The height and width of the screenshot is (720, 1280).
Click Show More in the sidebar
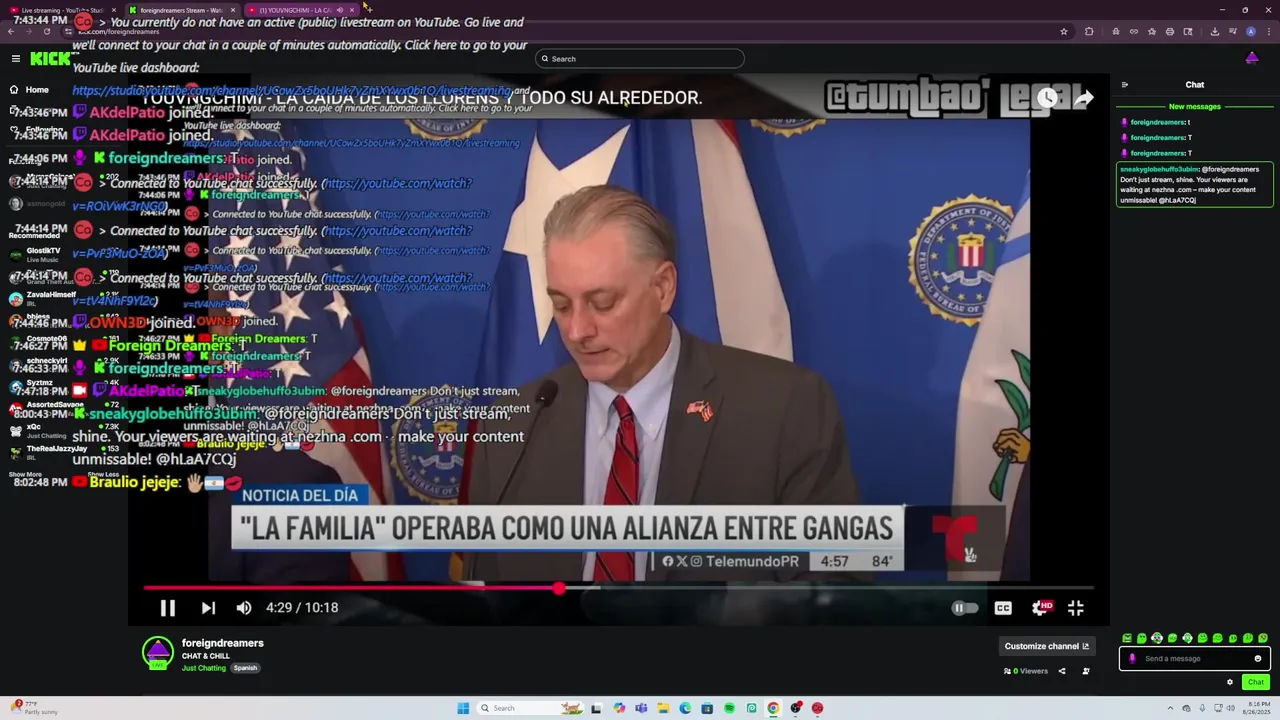pyautogui.click(x=25, y=475)
